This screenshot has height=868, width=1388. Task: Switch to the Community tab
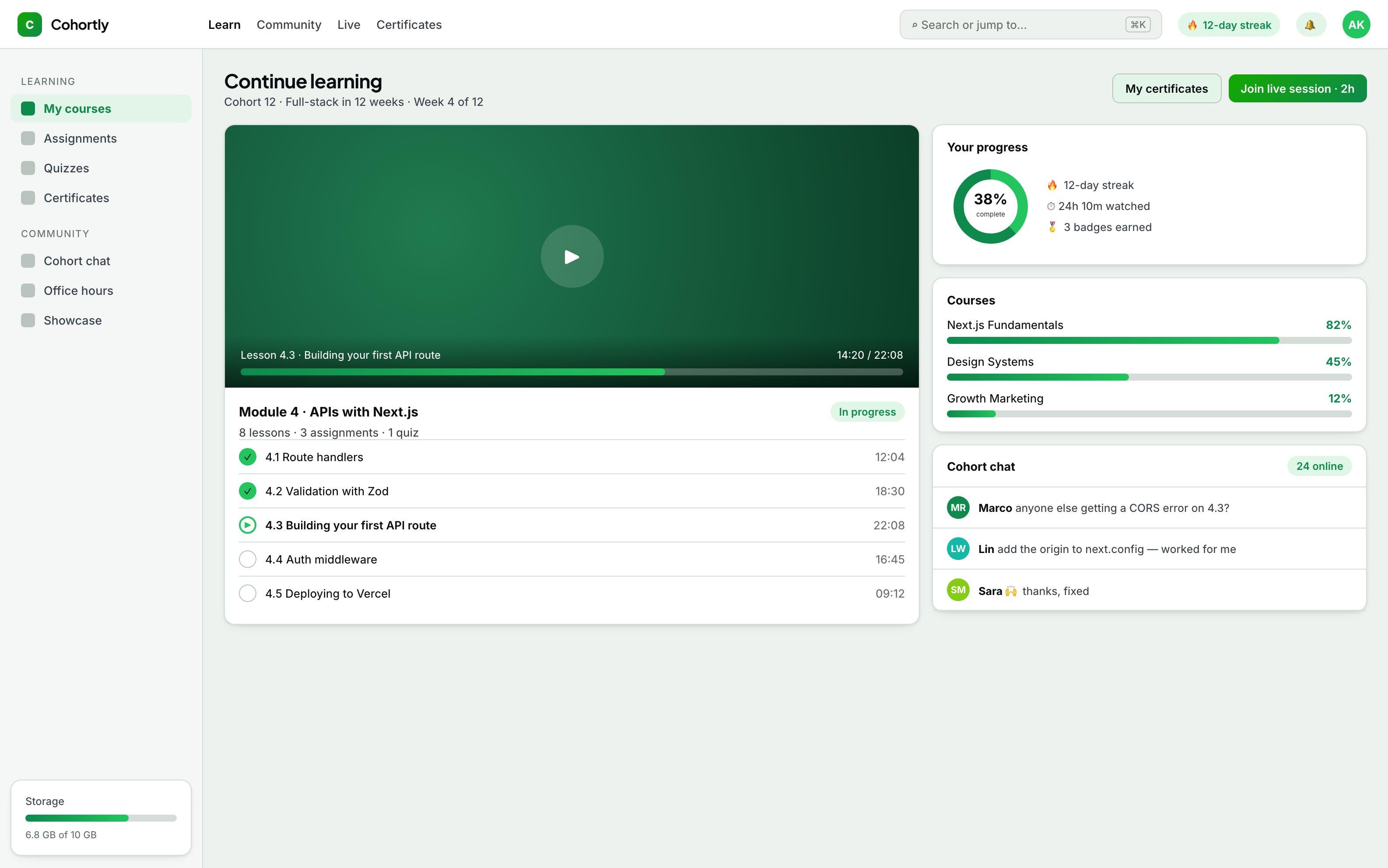click(x=289, y=24)
